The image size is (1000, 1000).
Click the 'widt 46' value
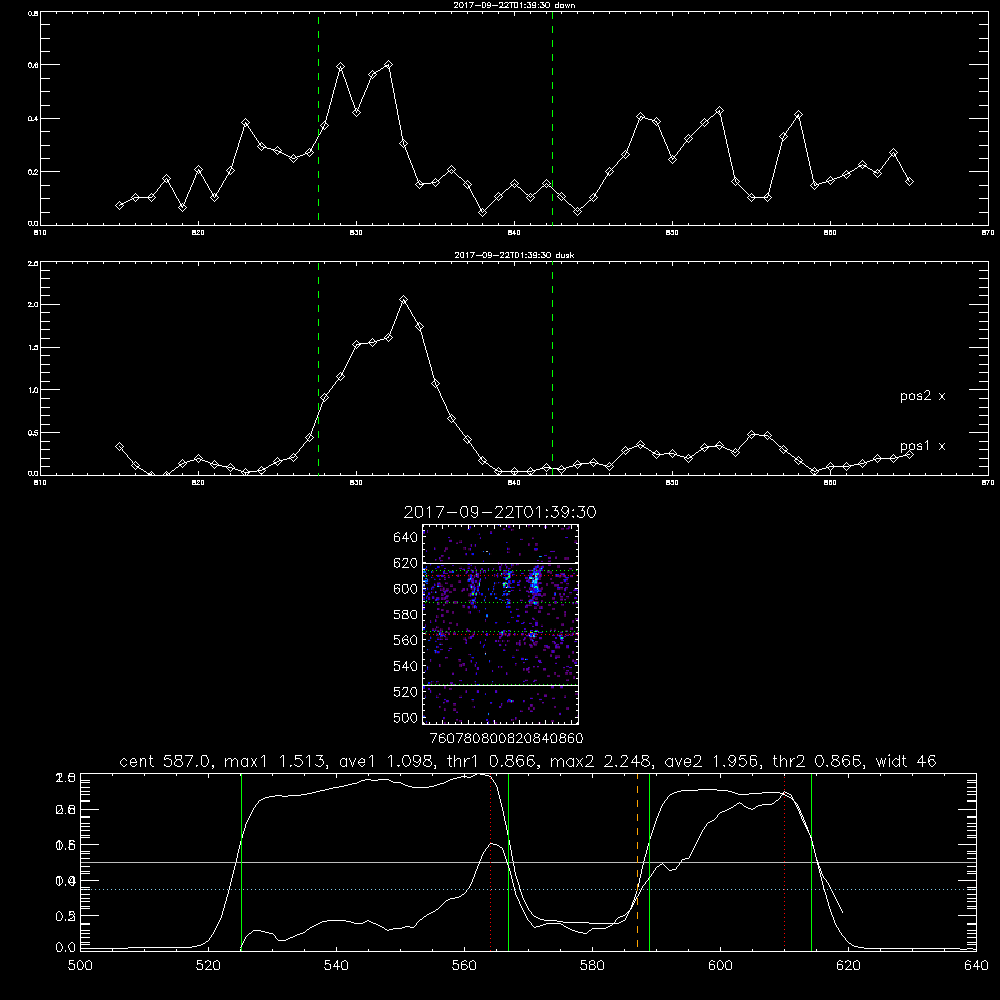tap(906, 761)
